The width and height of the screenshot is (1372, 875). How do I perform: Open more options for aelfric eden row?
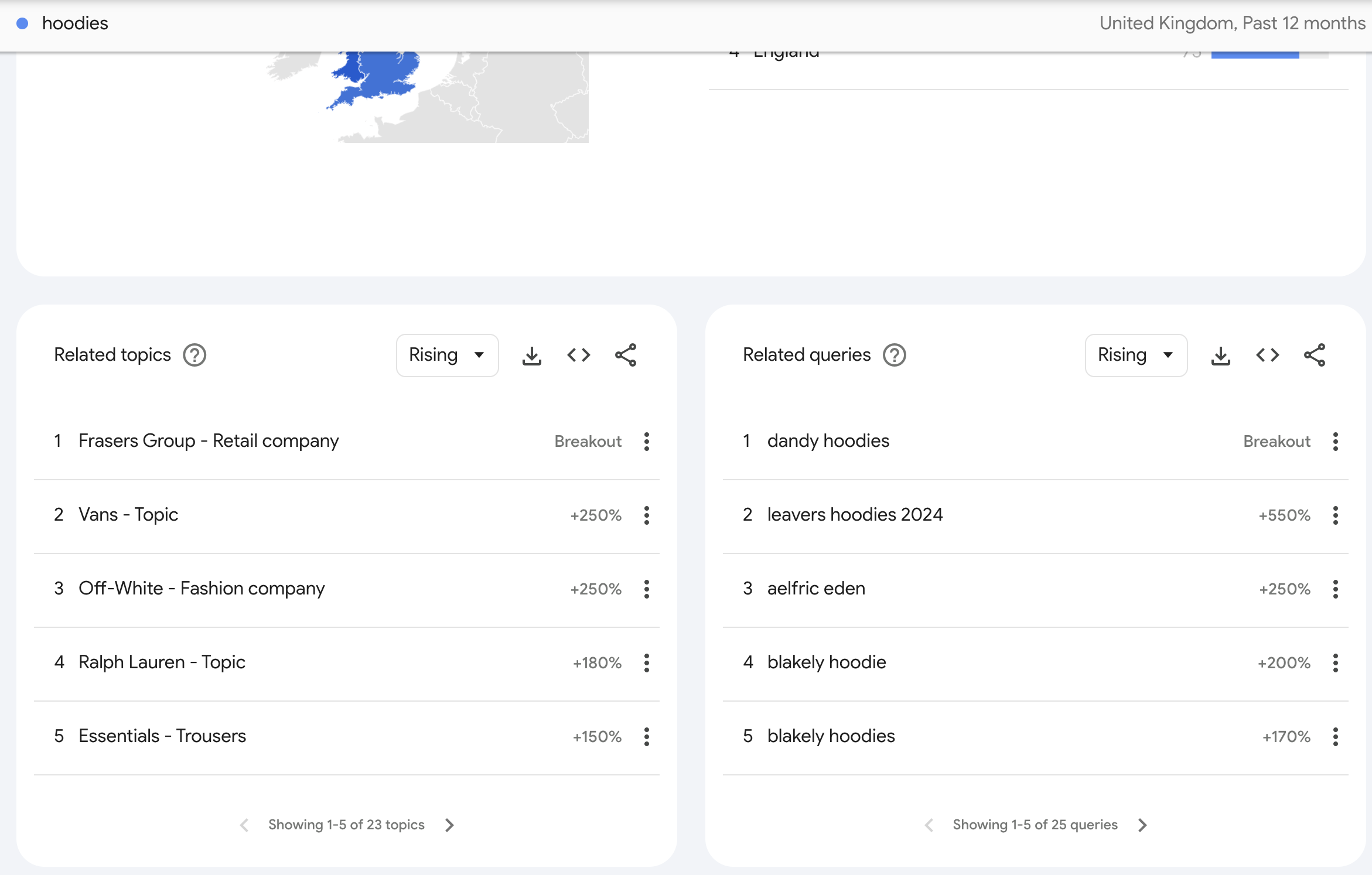pyautogui.click(x=1336, y=589)
